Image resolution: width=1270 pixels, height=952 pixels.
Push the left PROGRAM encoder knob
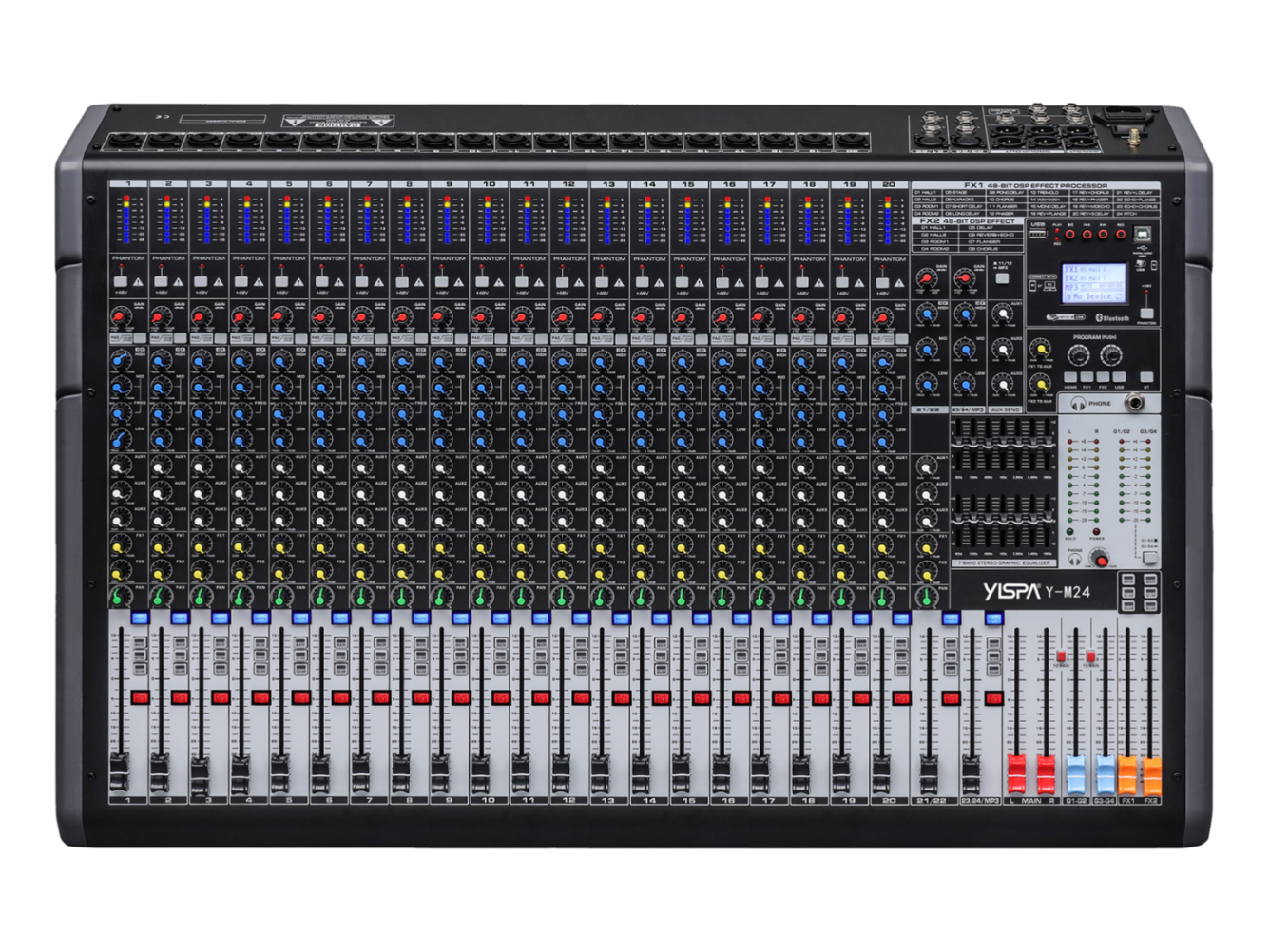point(1078,356)
